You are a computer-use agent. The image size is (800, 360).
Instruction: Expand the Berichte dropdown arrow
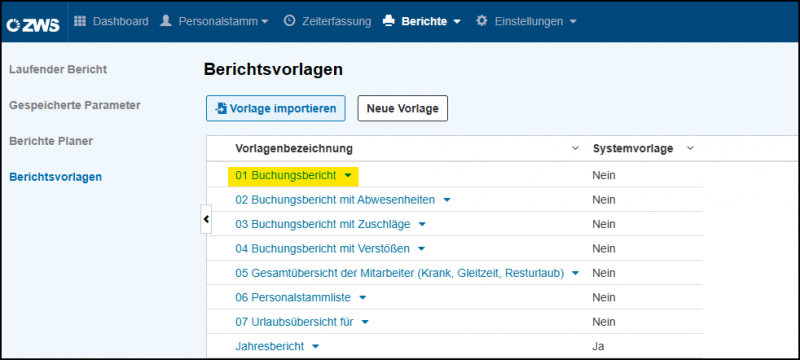click(457, 22)
